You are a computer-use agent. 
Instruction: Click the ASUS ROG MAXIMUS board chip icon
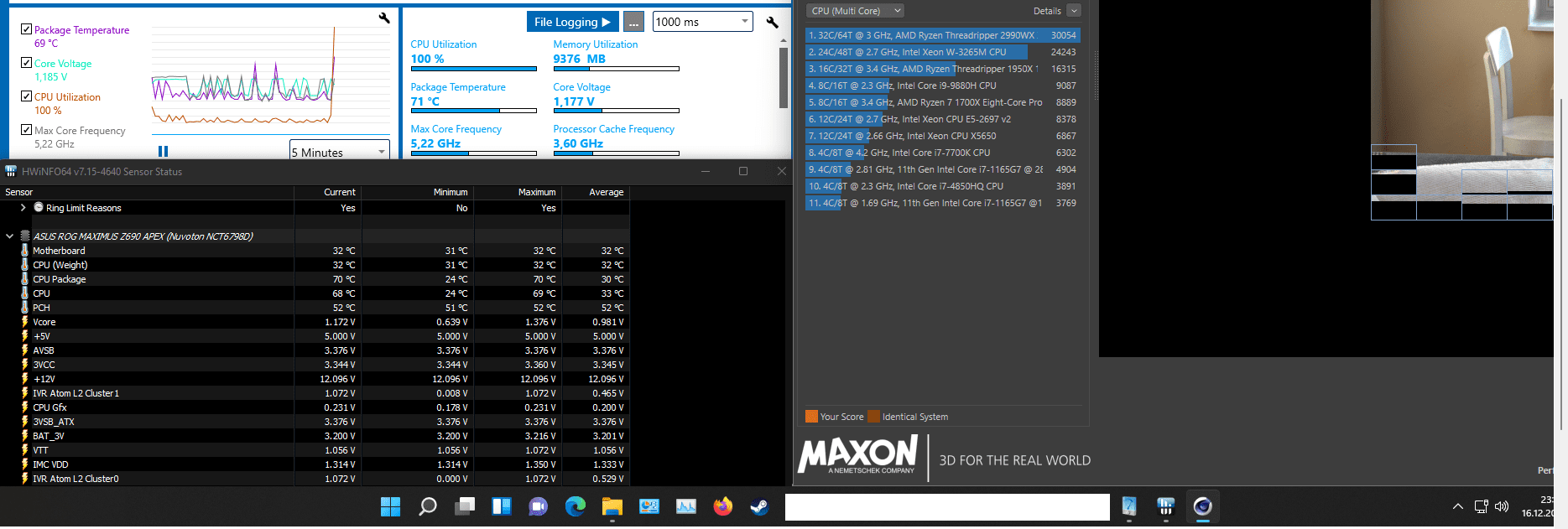click(25, 236)
